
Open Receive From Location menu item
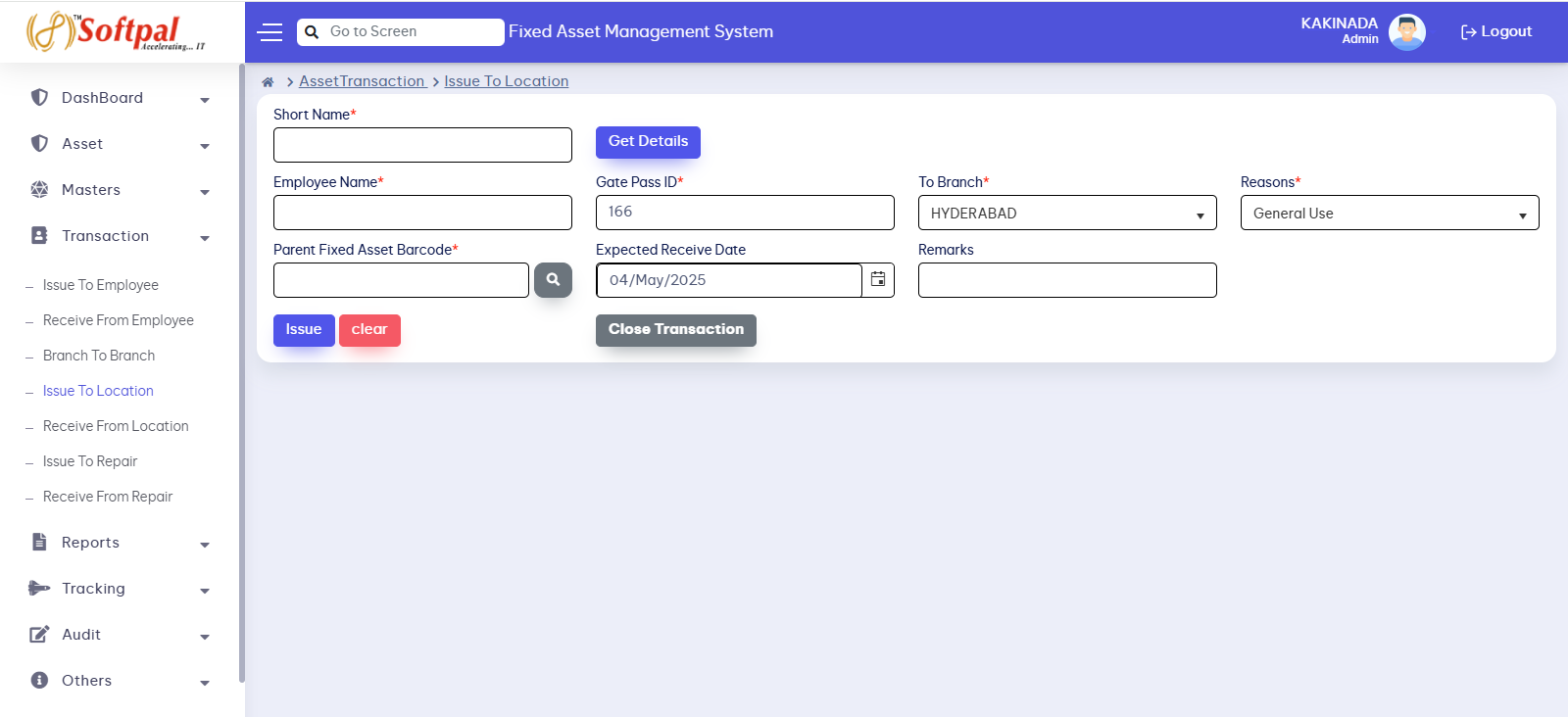[x=116, y=426]
